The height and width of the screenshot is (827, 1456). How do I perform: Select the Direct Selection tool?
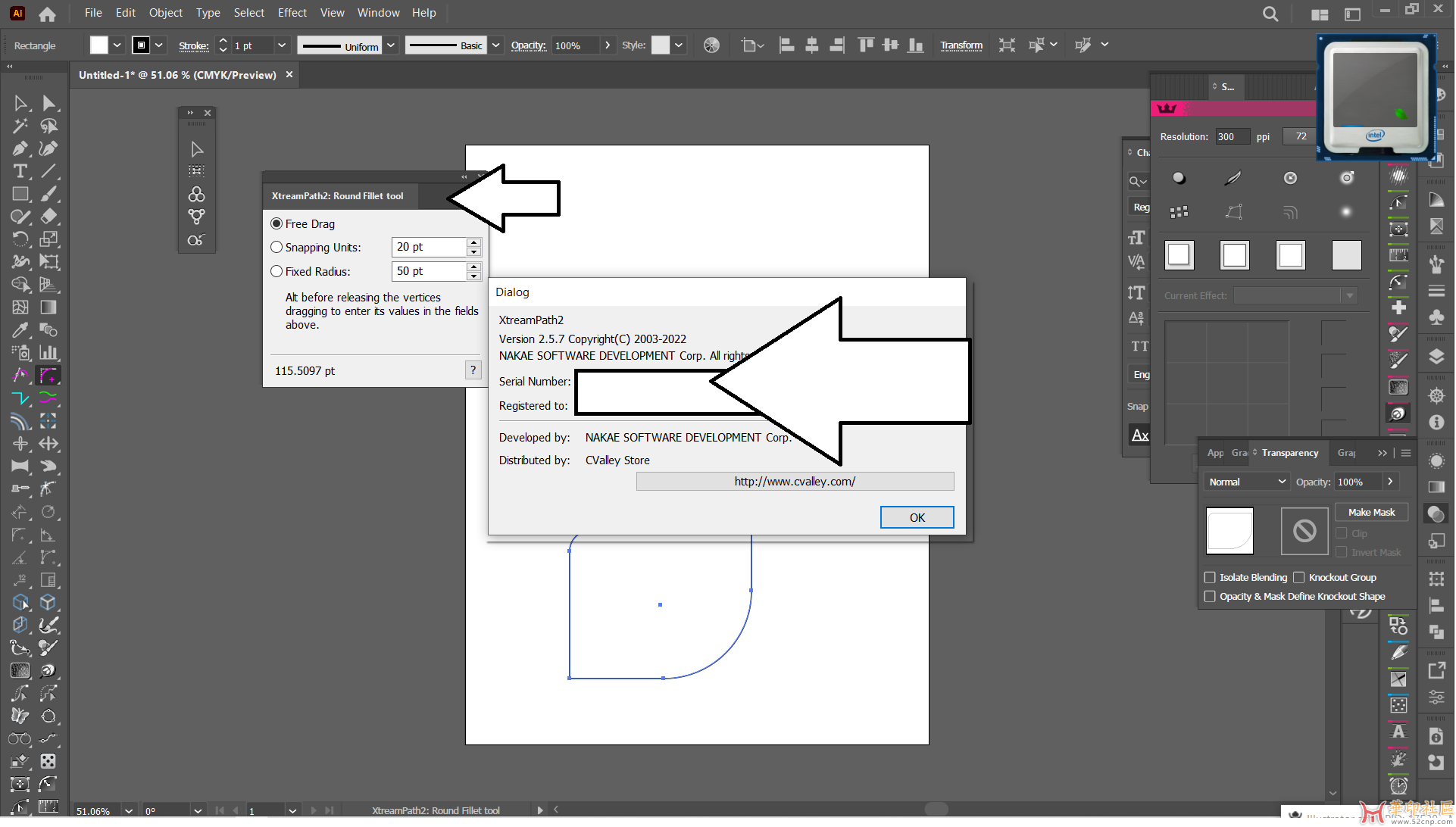[49, 103]
